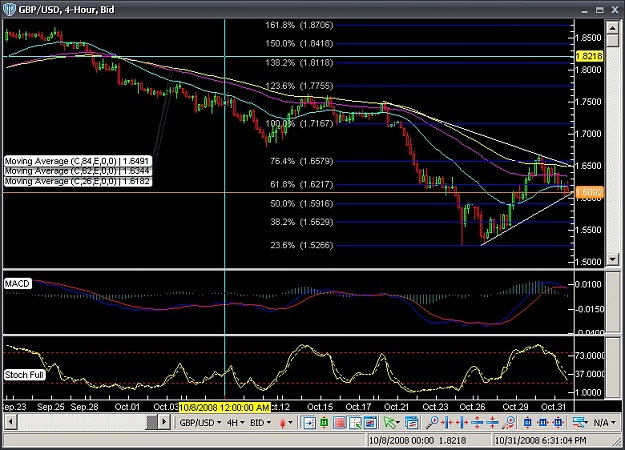Click the 138.2% (1.8118) Fibonacci label
The height and width of the screenshot is (450, 625).
(299, 63)
